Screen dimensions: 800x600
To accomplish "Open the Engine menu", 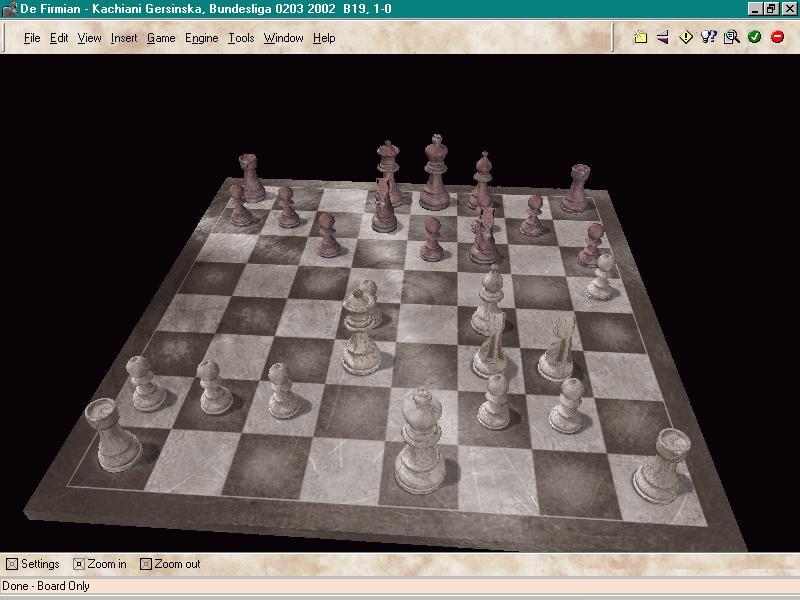I will coord(201,38).
